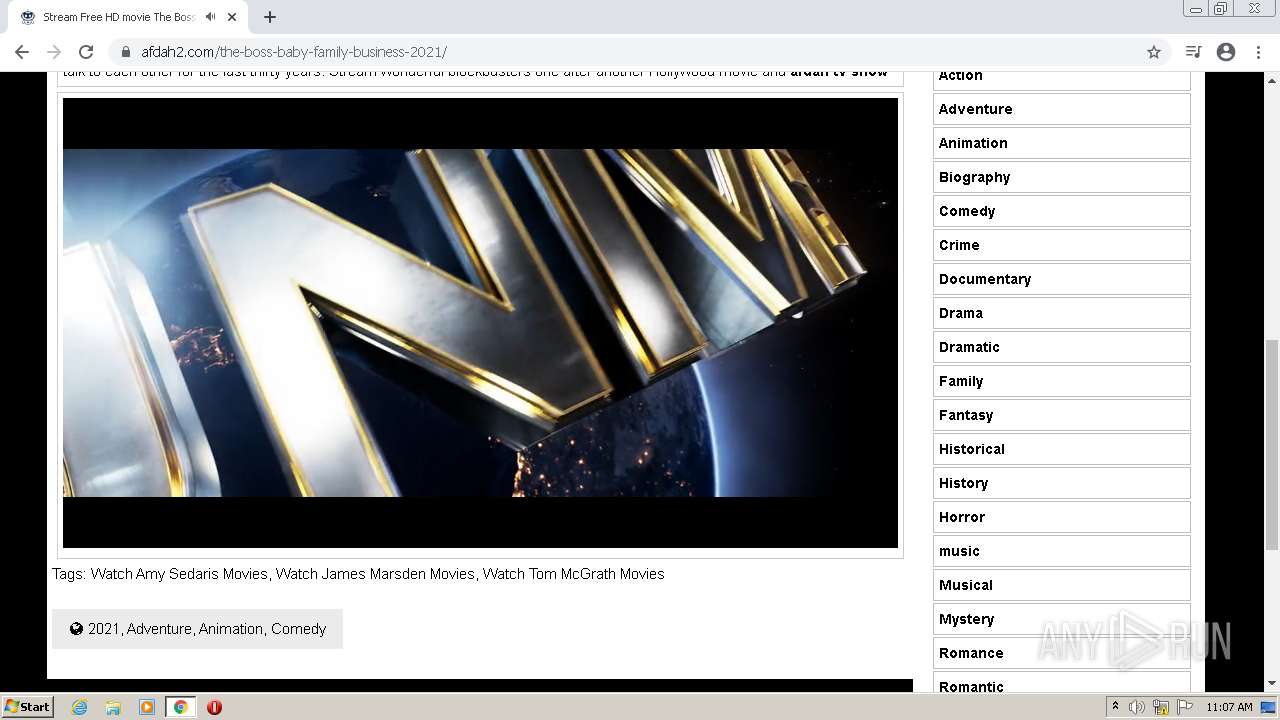The height and width of the screenshot is (720, 1280).
Task: Click scrollbar down arrow
Action: tap(1271, 684)
